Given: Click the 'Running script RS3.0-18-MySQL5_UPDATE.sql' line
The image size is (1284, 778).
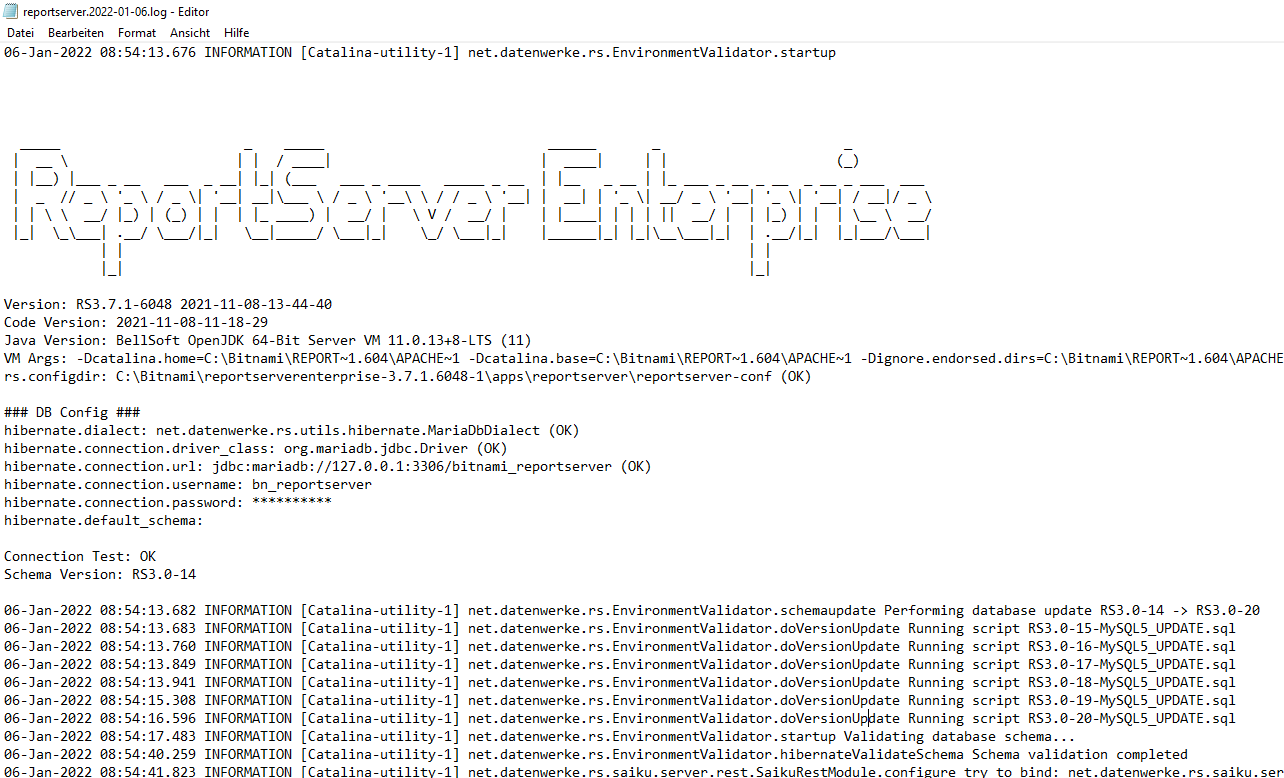Looking at the screenshot, I should tap(620, 683).
